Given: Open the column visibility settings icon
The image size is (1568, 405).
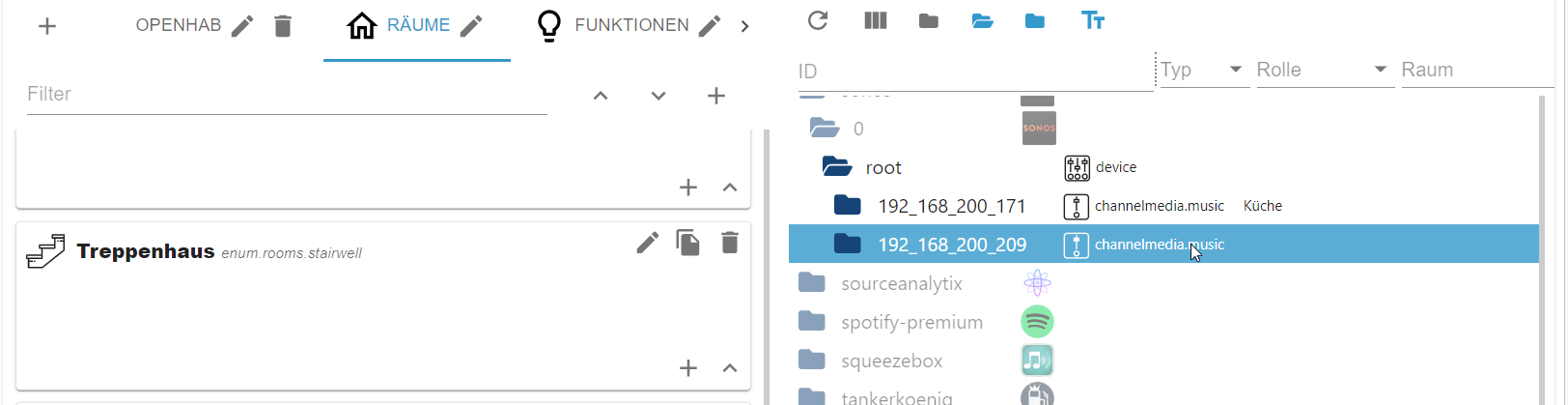Looking at the screenshot, I should [x=876, y=20].
